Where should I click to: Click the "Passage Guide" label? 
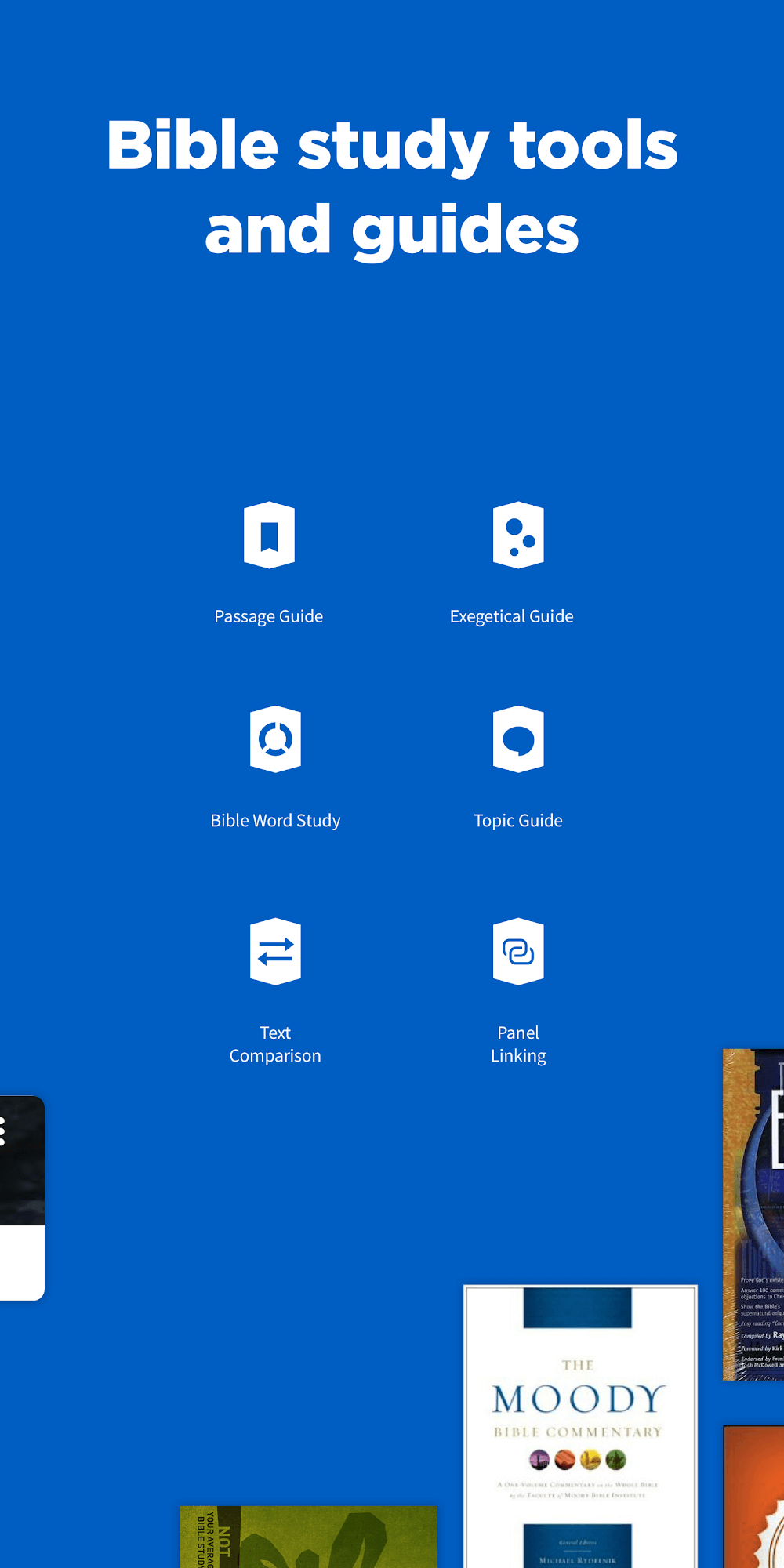click(x=268, y=617)
